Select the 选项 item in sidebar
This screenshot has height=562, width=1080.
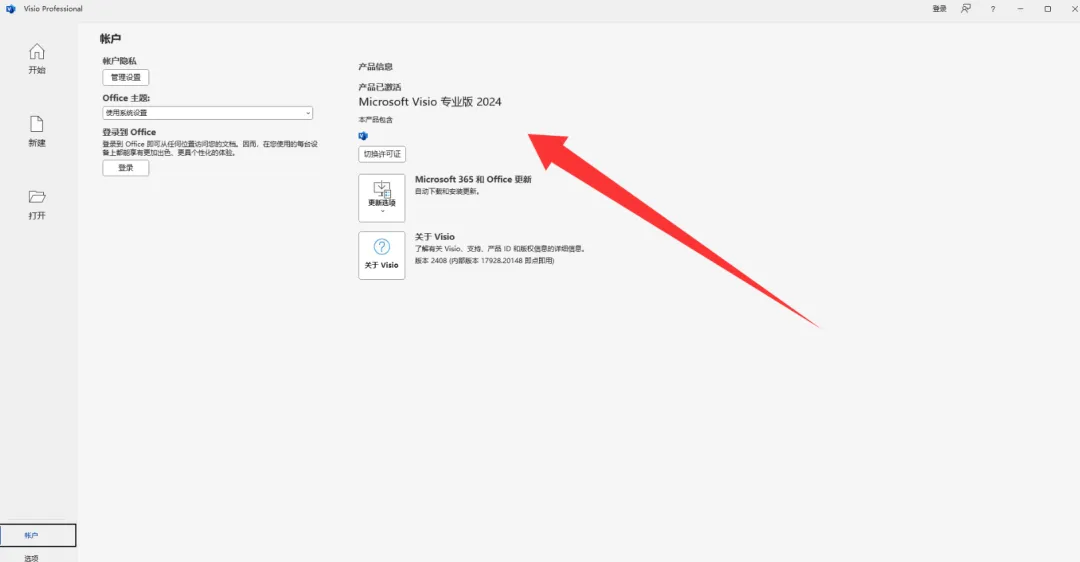click(32, 558)
